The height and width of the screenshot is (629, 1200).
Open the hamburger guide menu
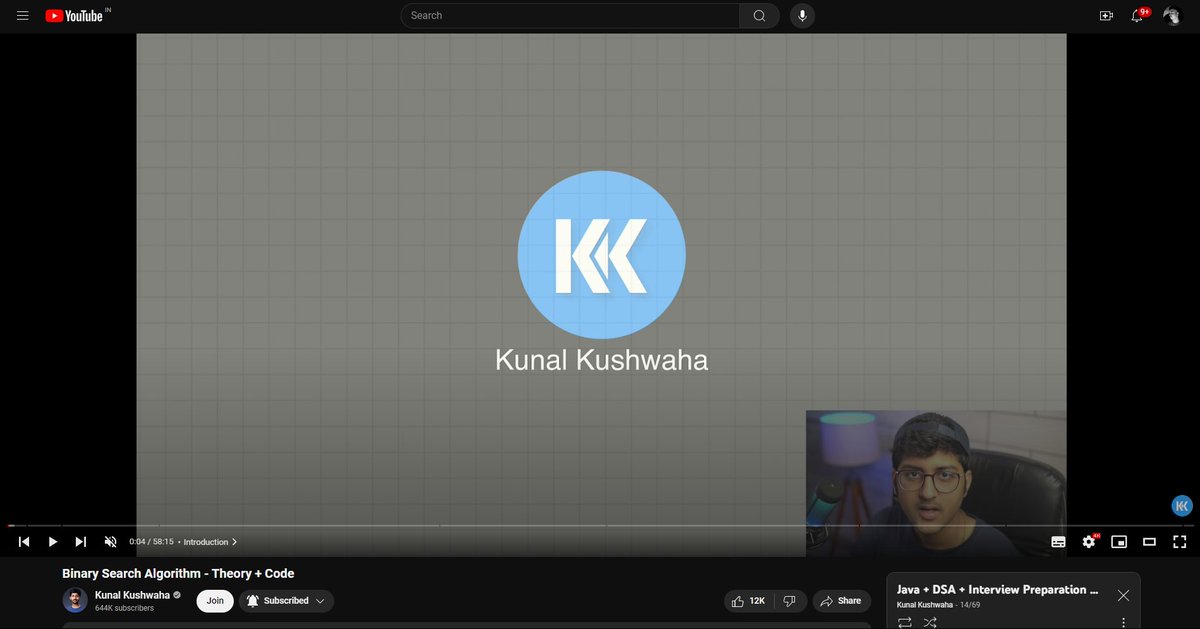pyautogui.click(x=23, y=16)
